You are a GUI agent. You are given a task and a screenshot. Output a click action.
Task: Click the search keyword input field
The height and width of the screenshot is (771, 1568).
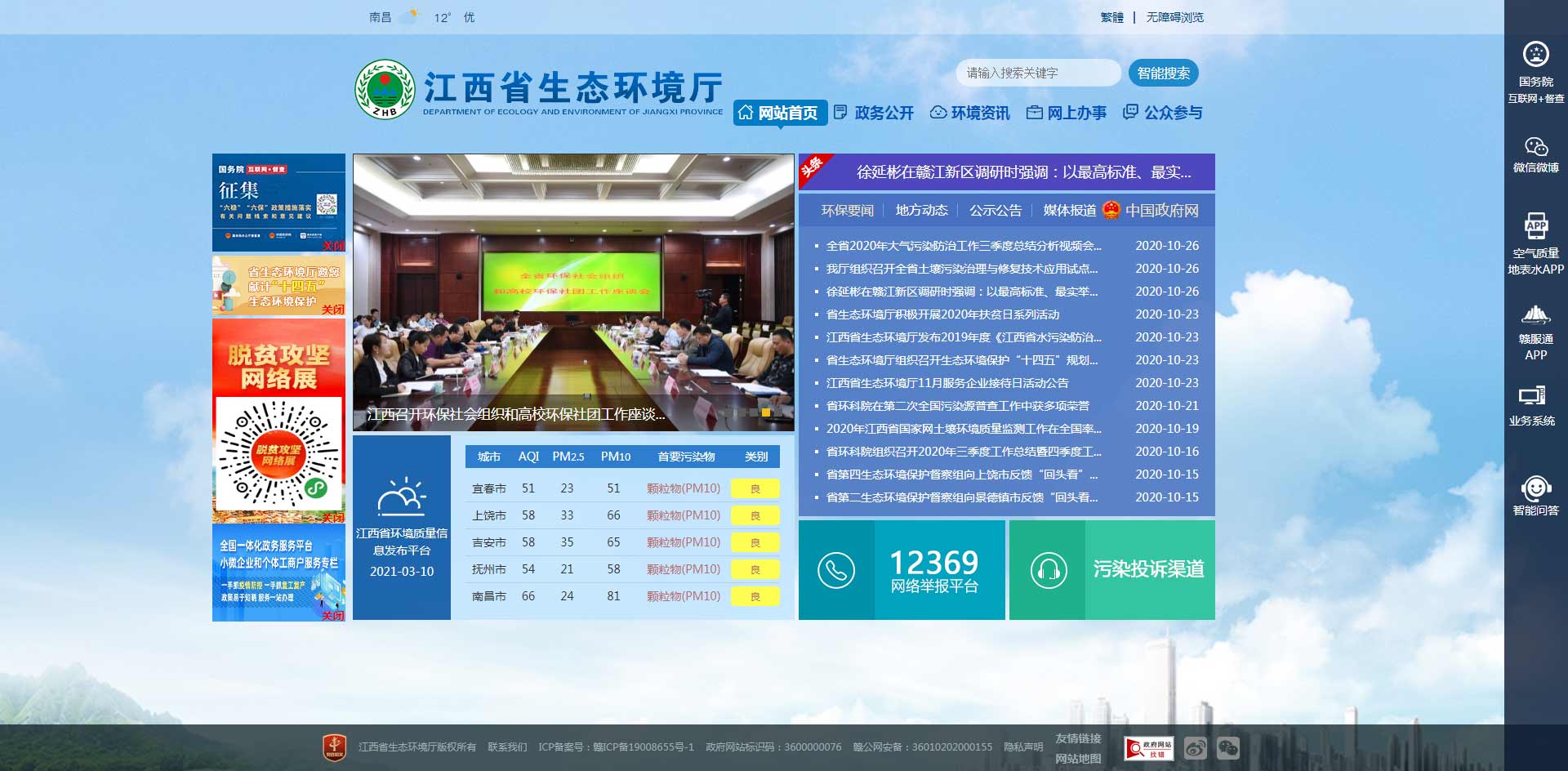(1037, 73)
